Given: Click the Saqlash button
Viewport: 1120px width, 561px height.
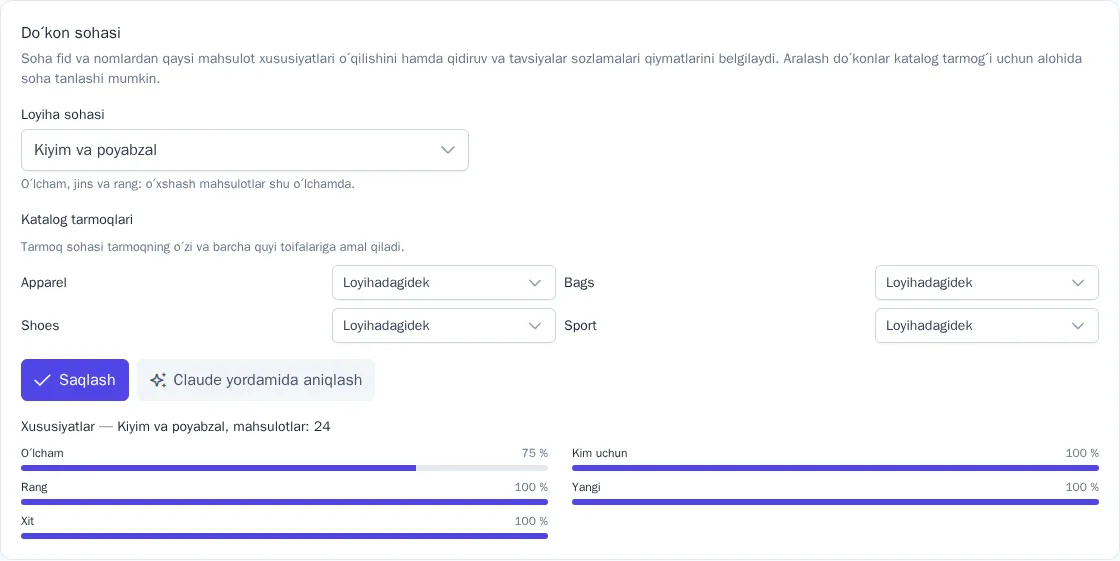Looking at the screenshot, I should tap(75, 379).
